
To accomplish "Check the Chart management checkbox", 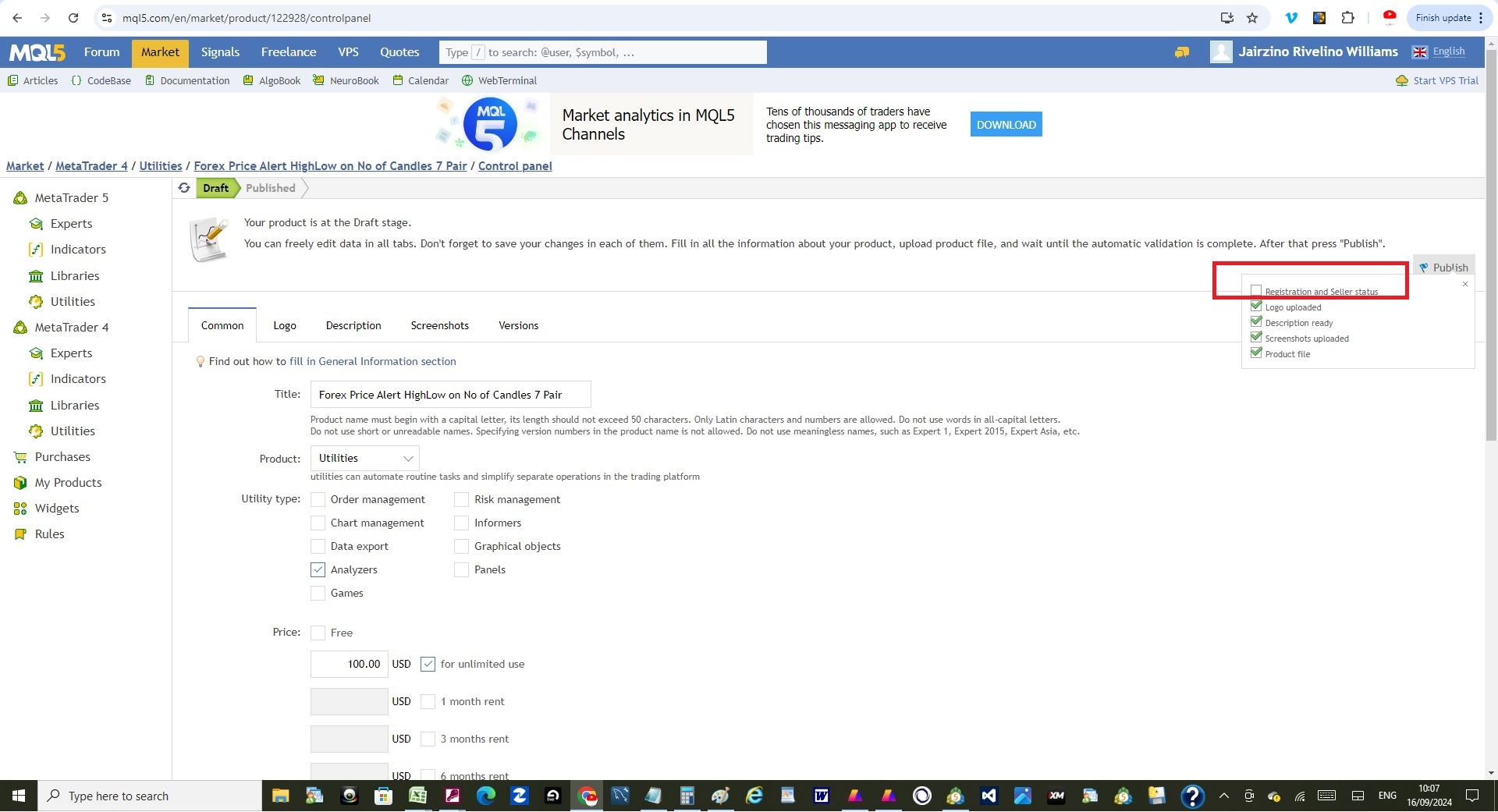I will pos(318,523).
